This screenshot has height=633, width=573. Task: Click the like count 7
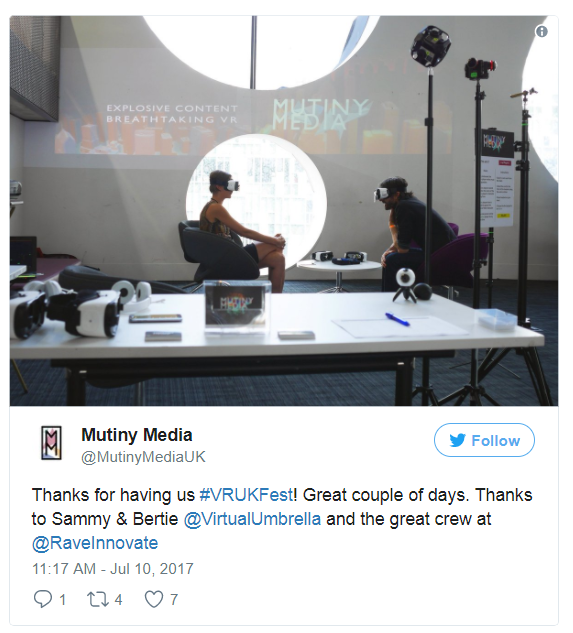click(174, 599)
